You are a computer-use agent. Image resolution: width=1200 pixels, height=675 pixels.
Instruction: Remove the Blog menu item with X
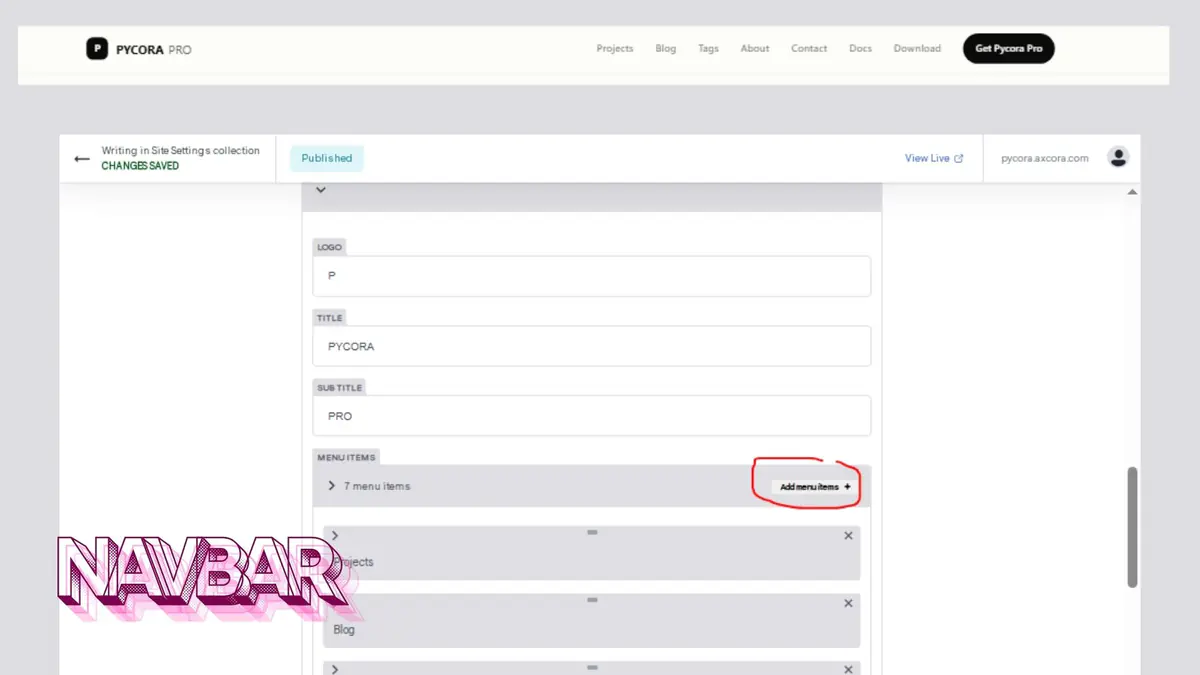coord(848,603)
